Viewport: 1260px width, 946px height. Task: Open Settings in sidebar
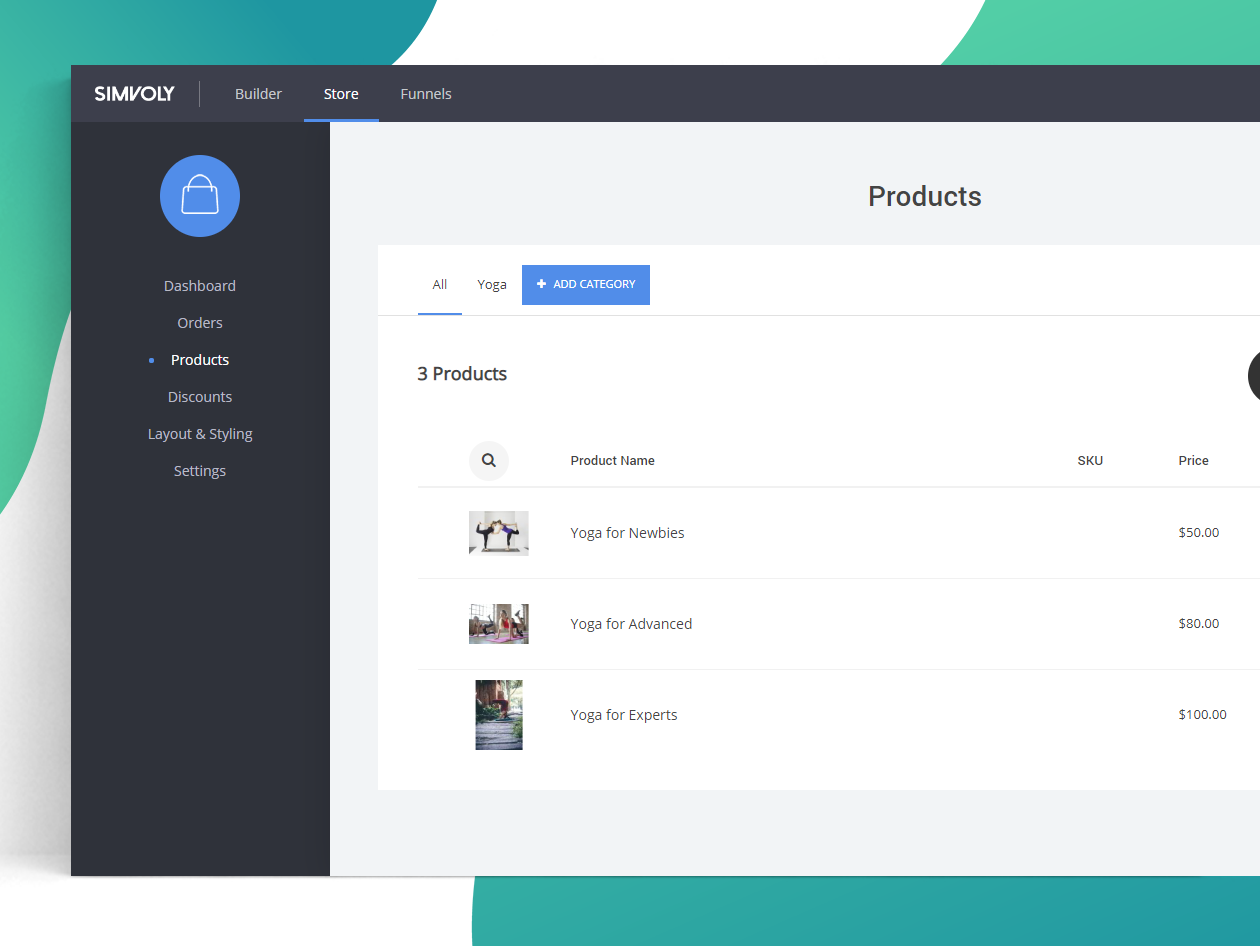pyautogui.click(x=200, y=471)
